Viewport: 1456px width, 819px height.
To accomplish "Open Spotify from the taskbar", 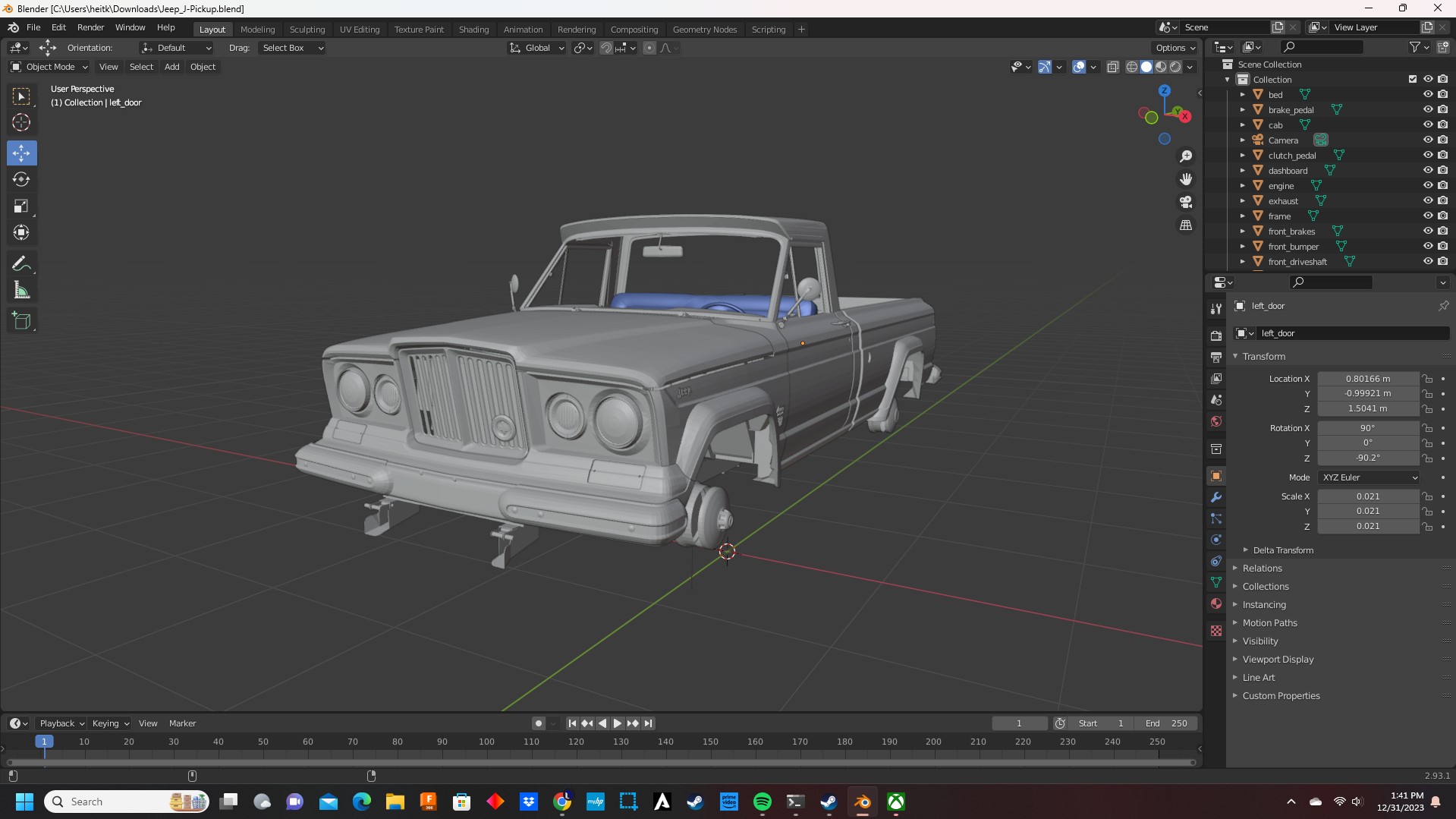I will pyautogui.click(x=762, y=802).
